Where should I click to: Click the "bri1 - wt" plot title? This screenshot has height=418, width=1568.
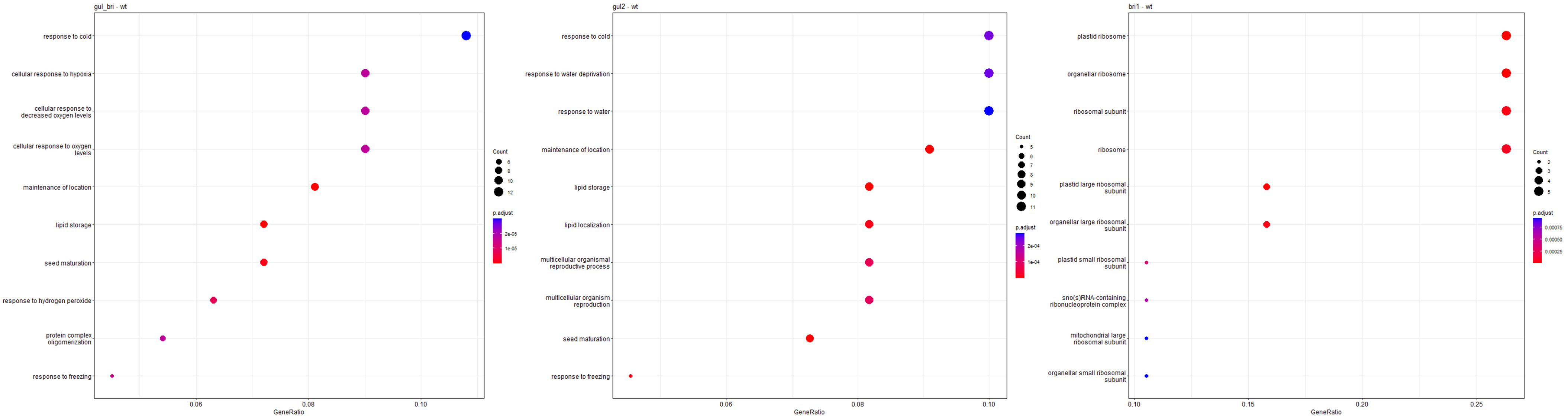click(1140, 7)
